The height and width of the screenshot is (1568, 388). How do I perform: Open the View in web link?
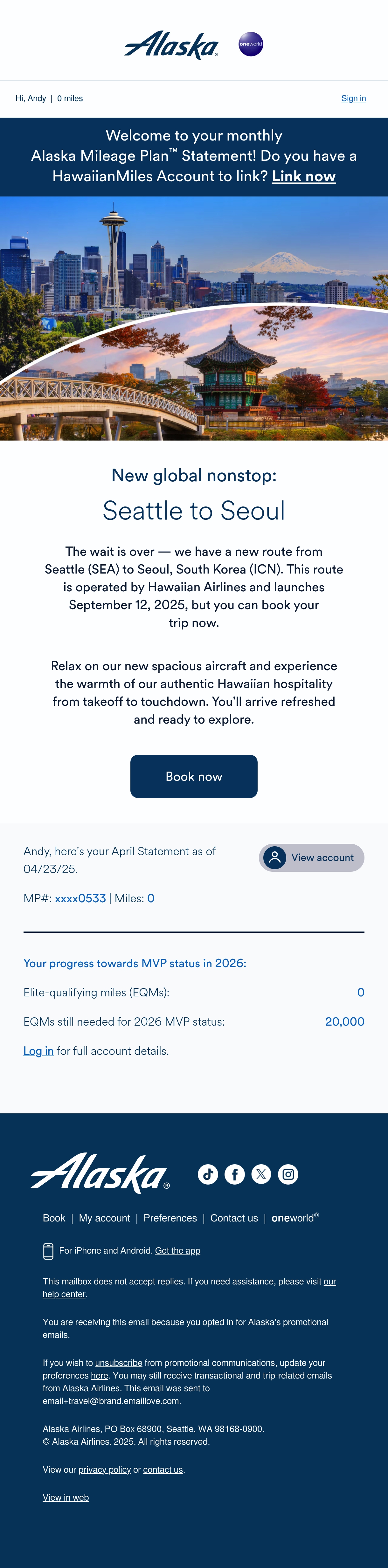coord(66,1497)
